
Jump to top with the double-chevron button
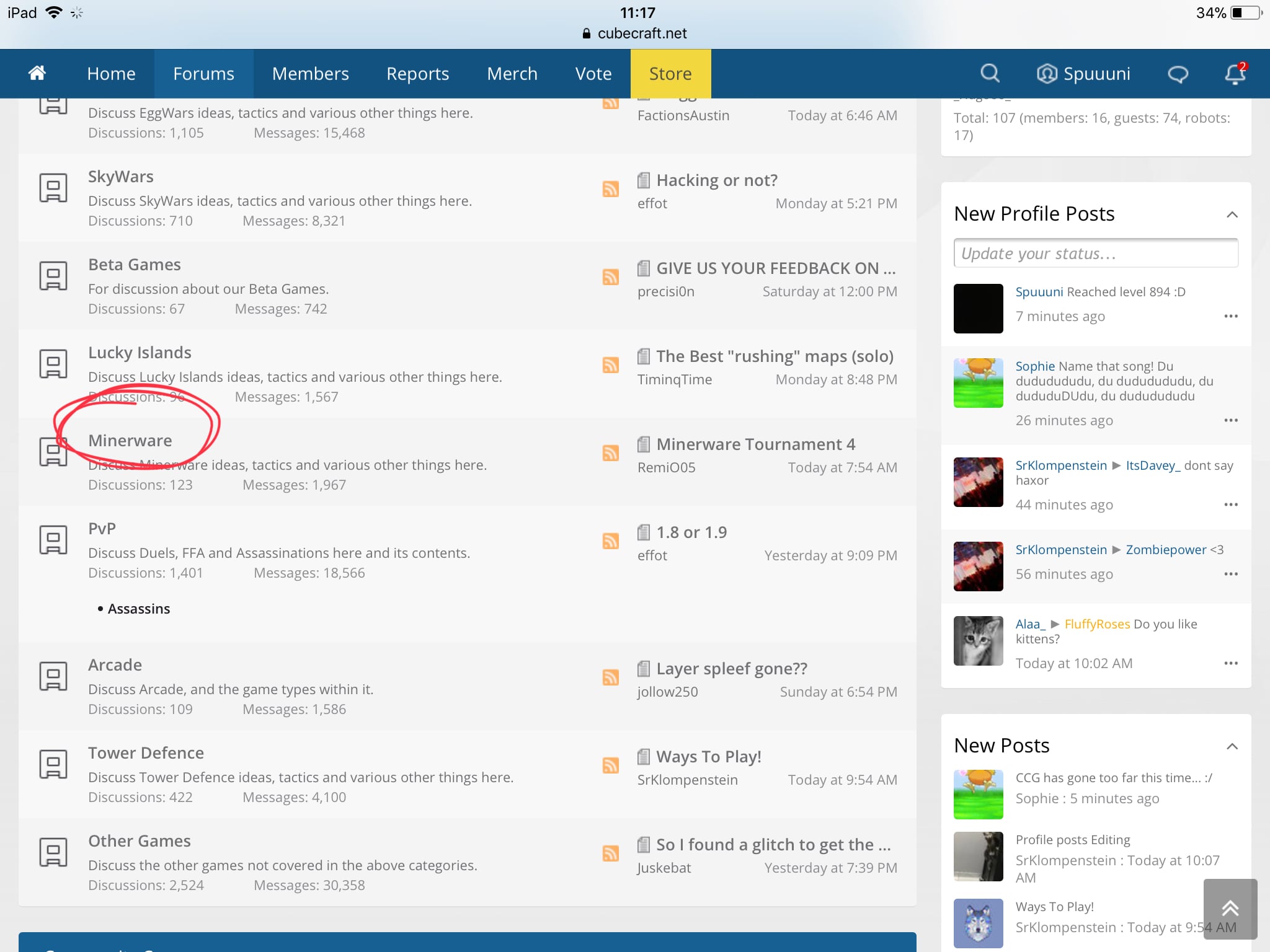pyautogui.click(x=1230, y=909)
